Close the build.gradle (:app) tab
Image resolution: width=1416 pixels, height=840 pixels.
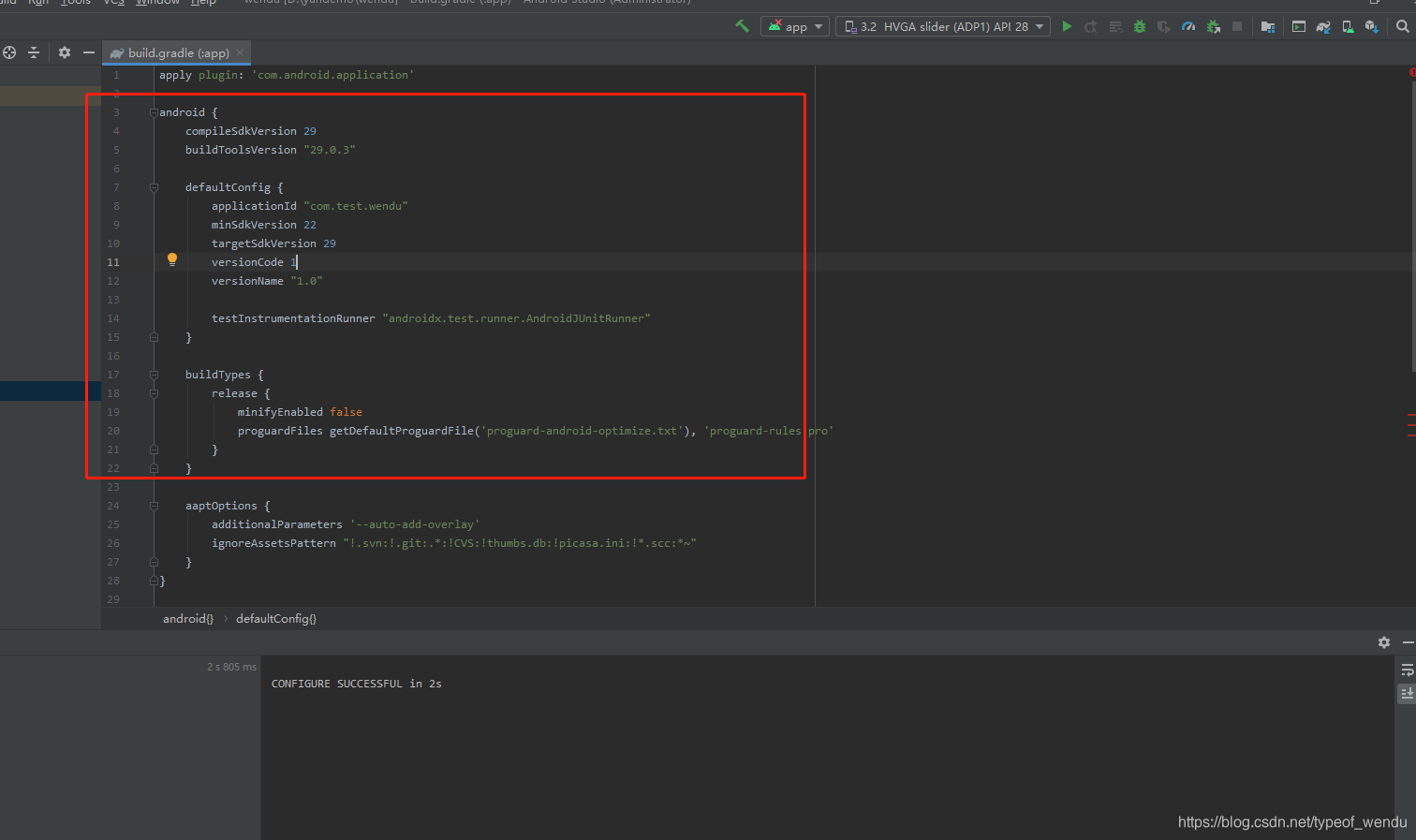click(240, 52)
